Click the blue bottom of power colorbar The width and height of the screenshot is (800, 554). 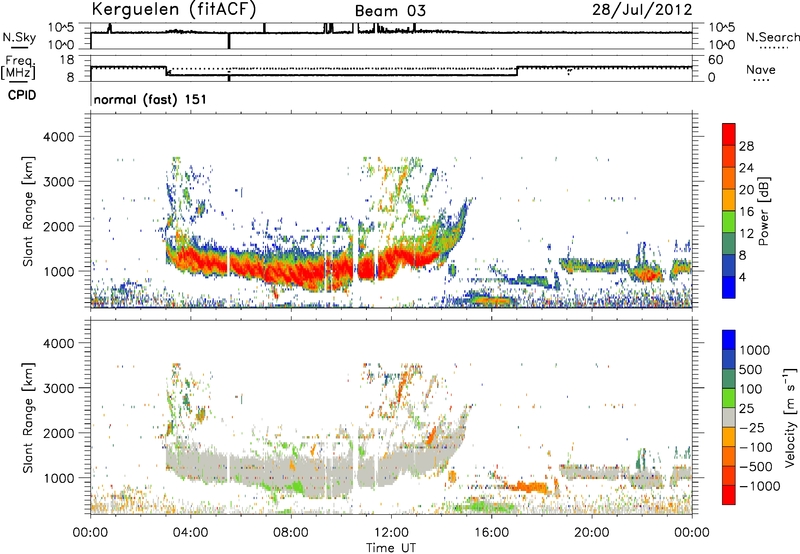729,287
